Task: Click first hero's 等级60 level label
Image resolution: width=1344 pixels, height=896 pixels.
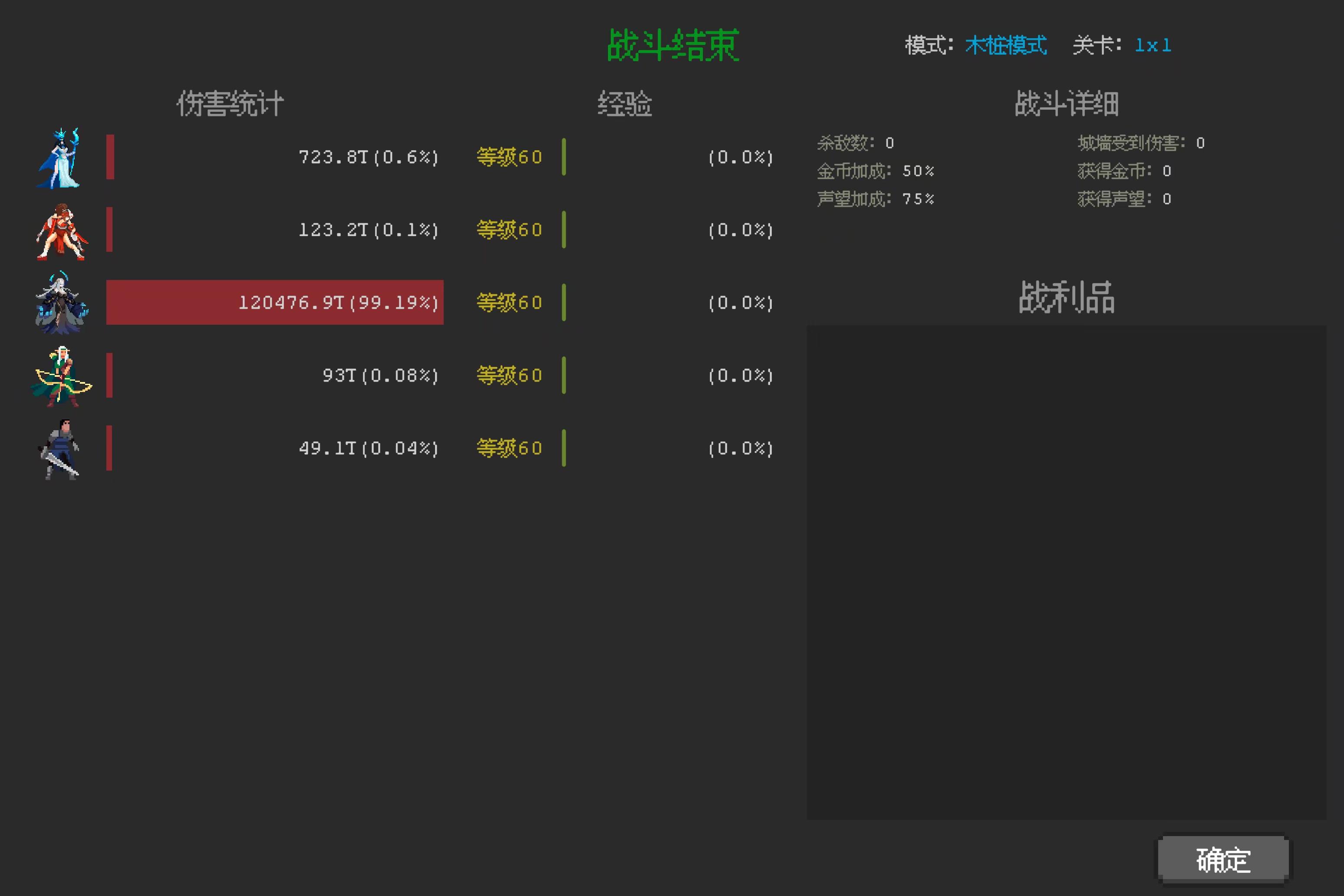Action: pyautogui.click(x=509, y=157)
